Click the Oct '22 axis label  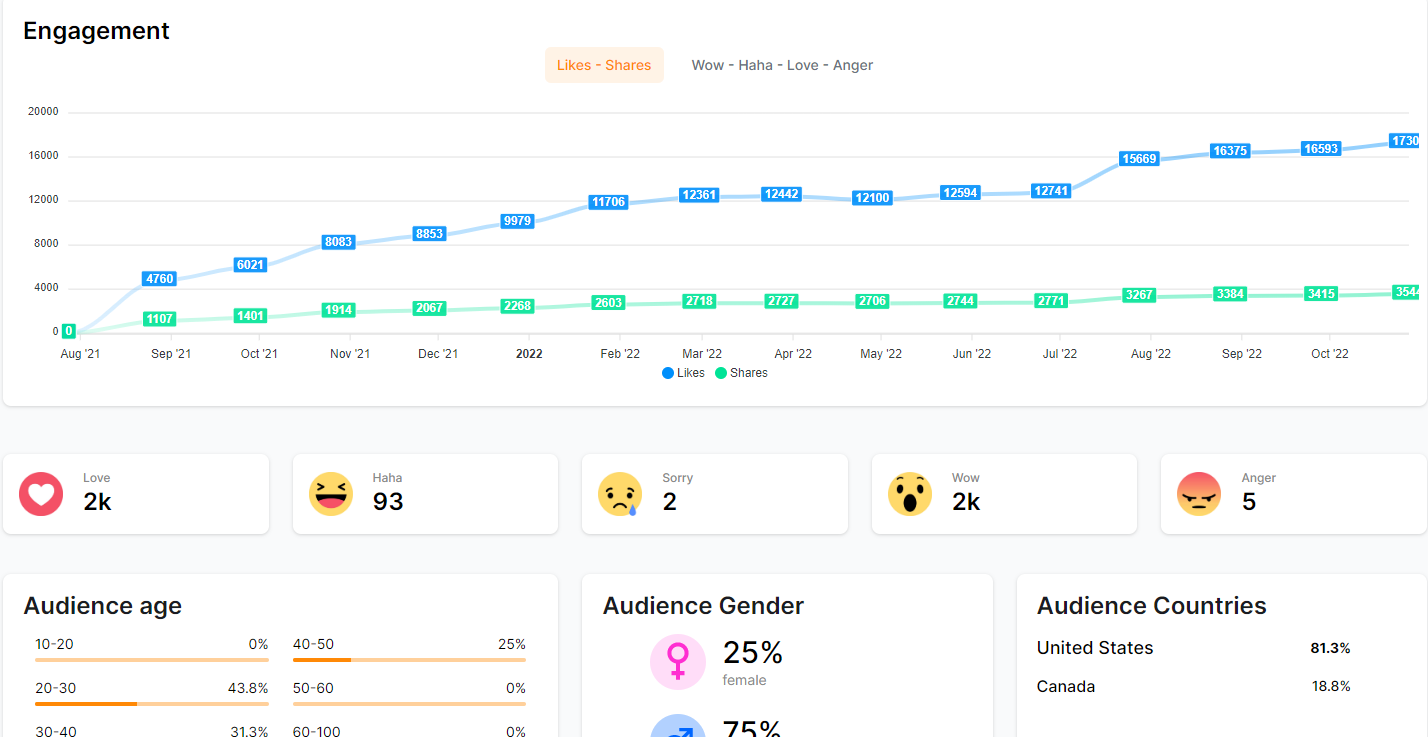(1330, 354)
